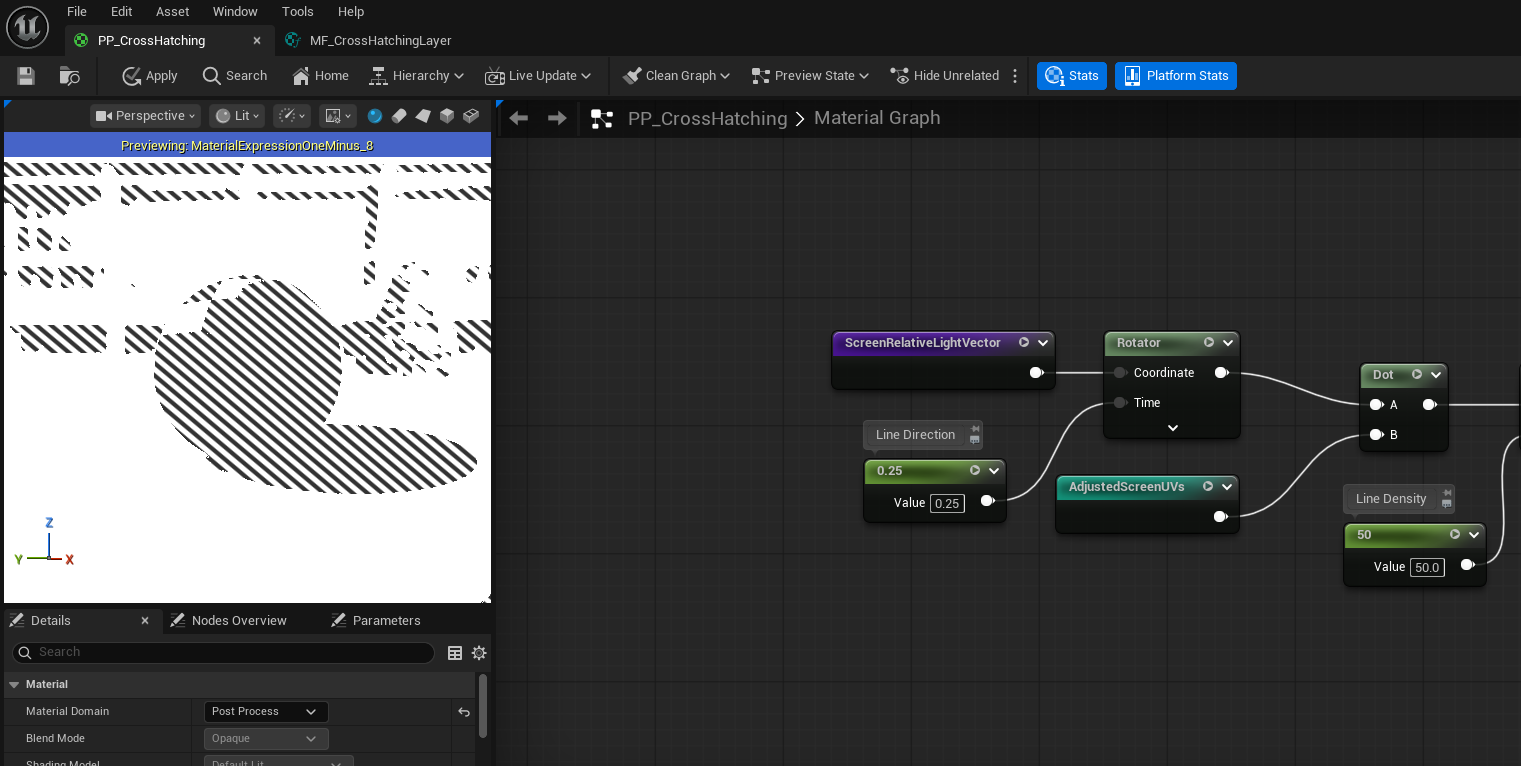The width and height of the screenshot is (1521, 766).
Task: Toggle Hide Unrelated nodes
Action: (945, 76)
